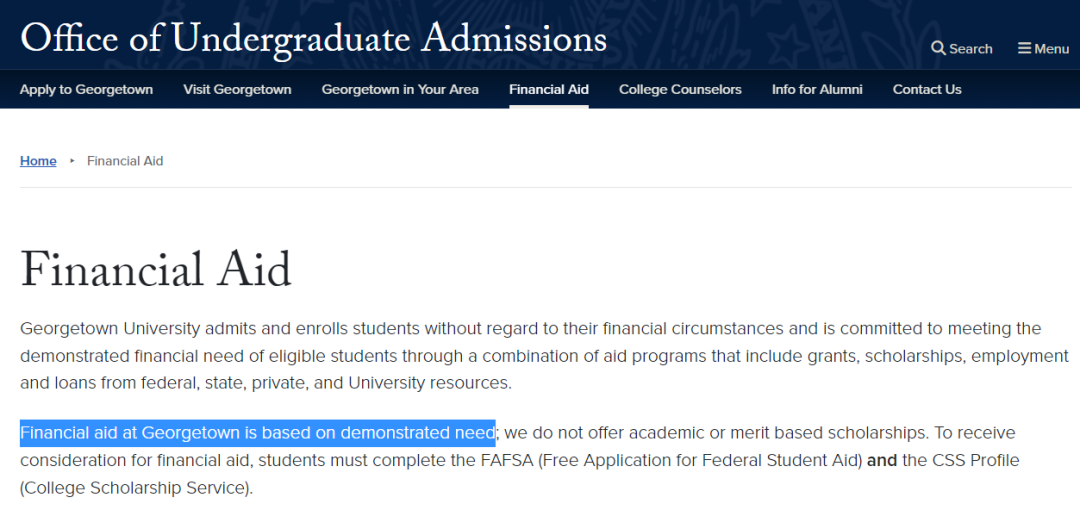Click the Search magnifier icon
This screenshot has width=1080, height=510.
[x=938, y=48]
